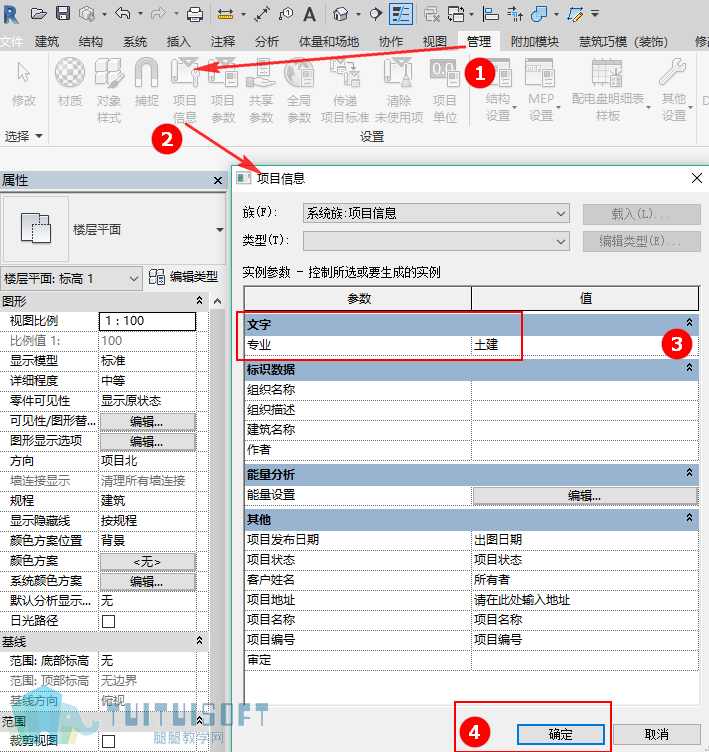709x752 pixels.
Task: Open Global Parameters (全局参数) tool
Action: [299, 90]
